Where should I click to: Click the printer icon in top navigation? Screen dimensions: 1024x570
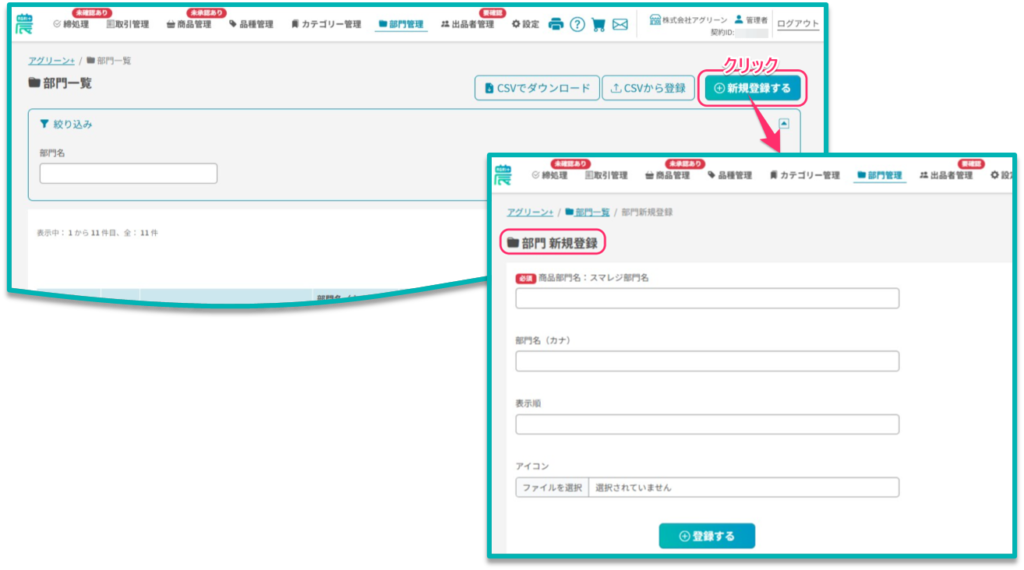556,24
